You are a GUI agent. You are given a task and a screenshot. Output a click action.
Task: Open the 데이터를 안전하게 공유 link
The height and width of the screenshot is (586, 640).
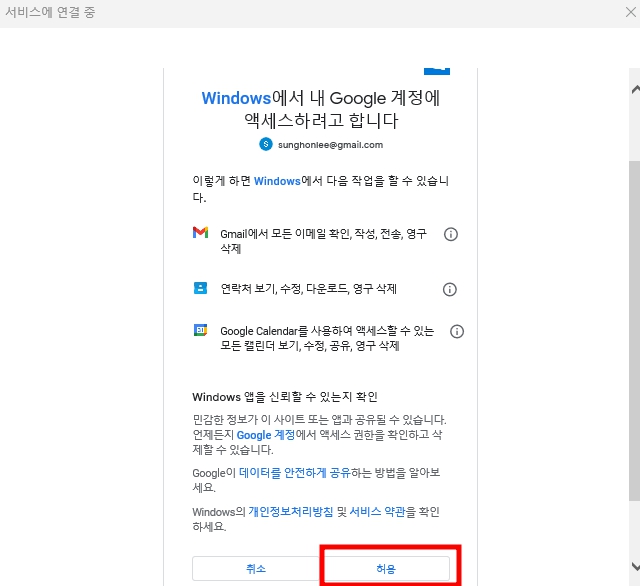295,473
